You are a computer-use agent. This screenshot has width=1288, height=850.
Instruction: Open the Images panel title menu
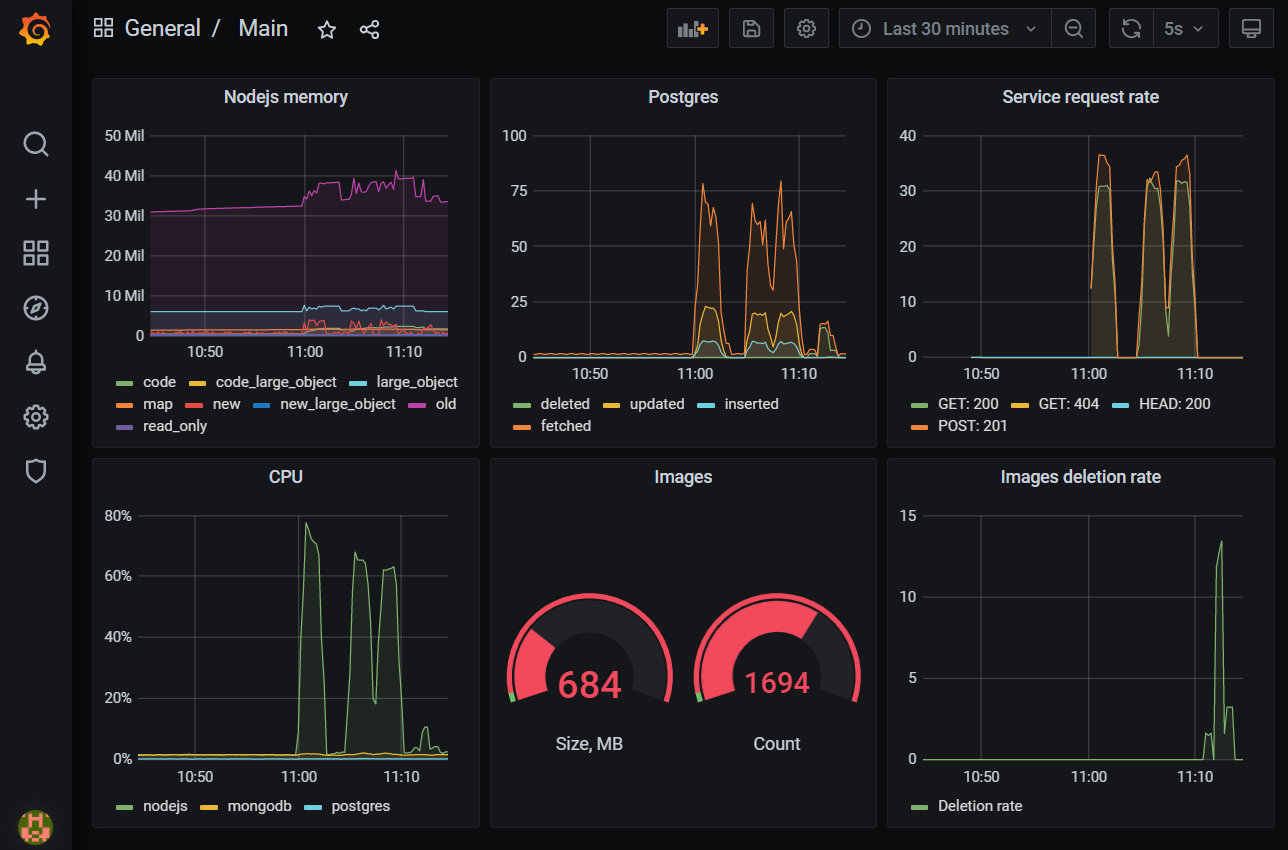coord(683,477)
